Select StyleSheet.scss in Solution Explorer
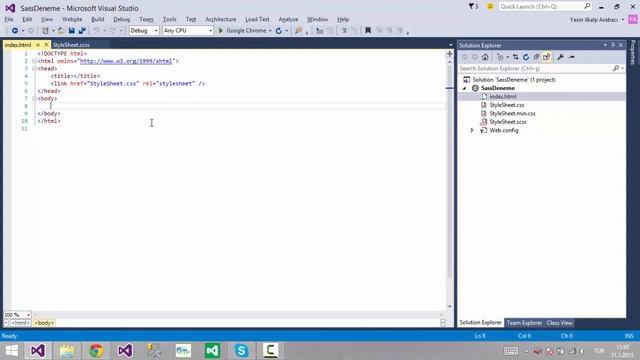The height and width of the screenshot is (360, 640). click(x=508, y=122)
